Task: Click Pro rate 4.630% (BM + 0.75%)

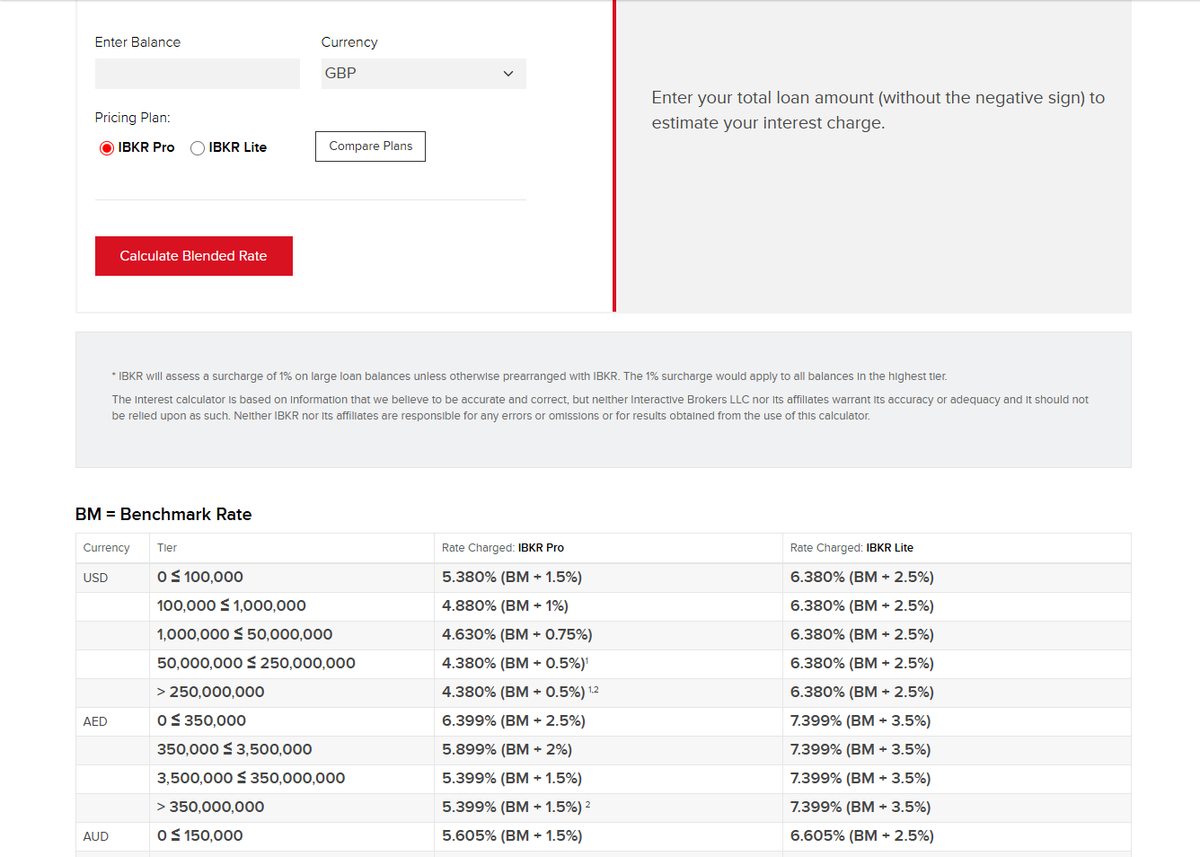Action: (517, 635)
